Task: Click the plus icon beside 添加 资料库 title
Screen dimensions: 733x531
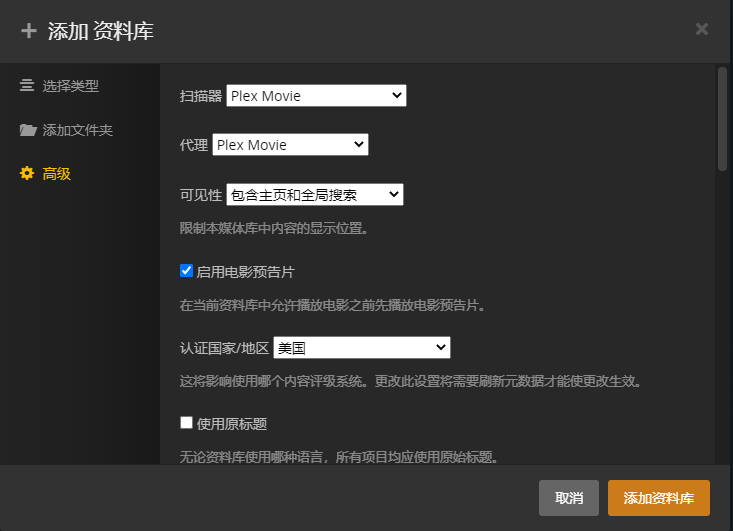Action: tap(29, 31)
